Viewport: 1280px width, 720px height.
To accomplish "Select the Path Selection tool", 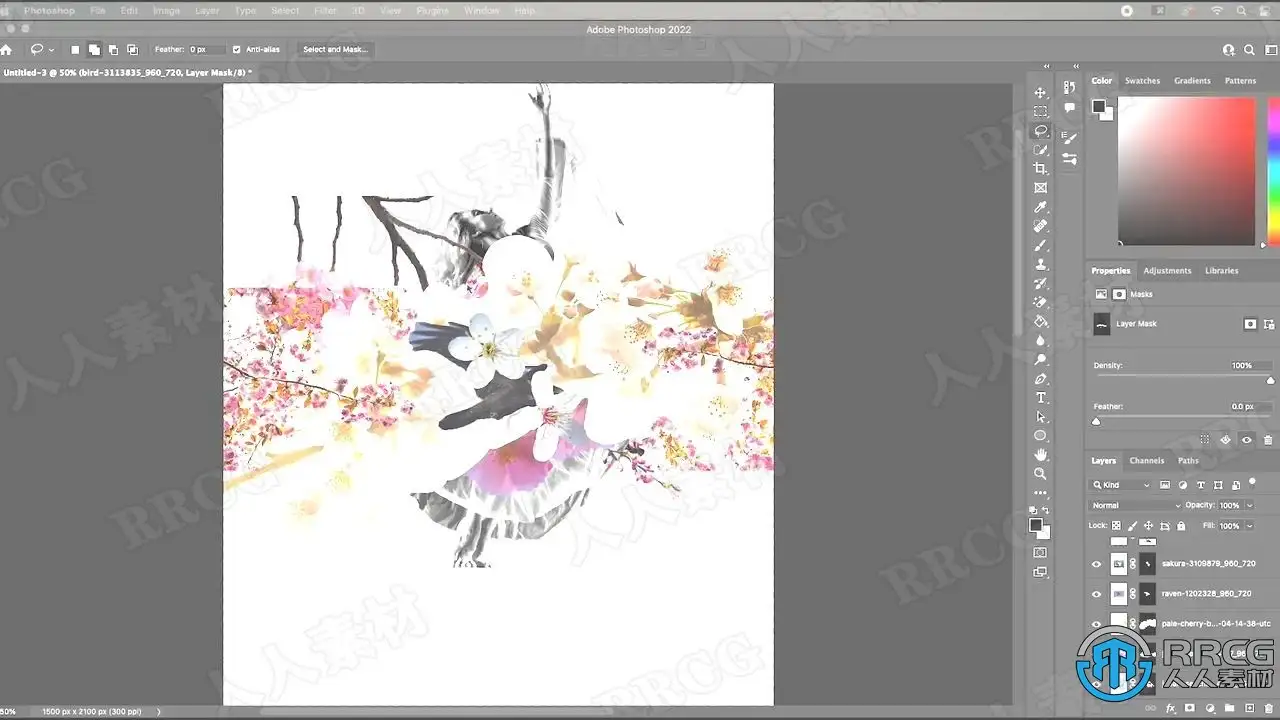I will pos(1041,417).
